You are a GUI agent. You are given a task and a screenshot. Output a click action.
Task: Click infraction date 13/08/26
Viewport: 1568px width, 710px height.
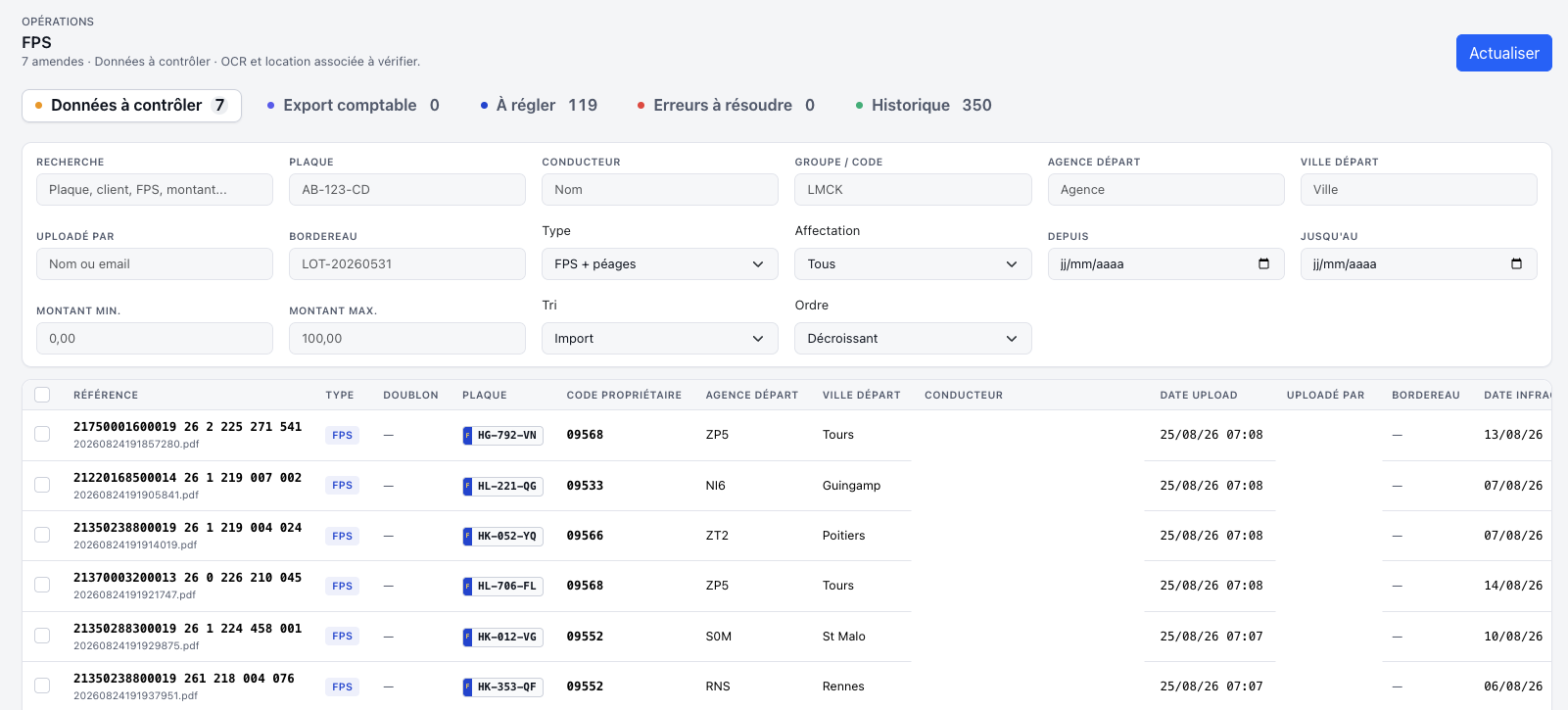pos(1513,435)
